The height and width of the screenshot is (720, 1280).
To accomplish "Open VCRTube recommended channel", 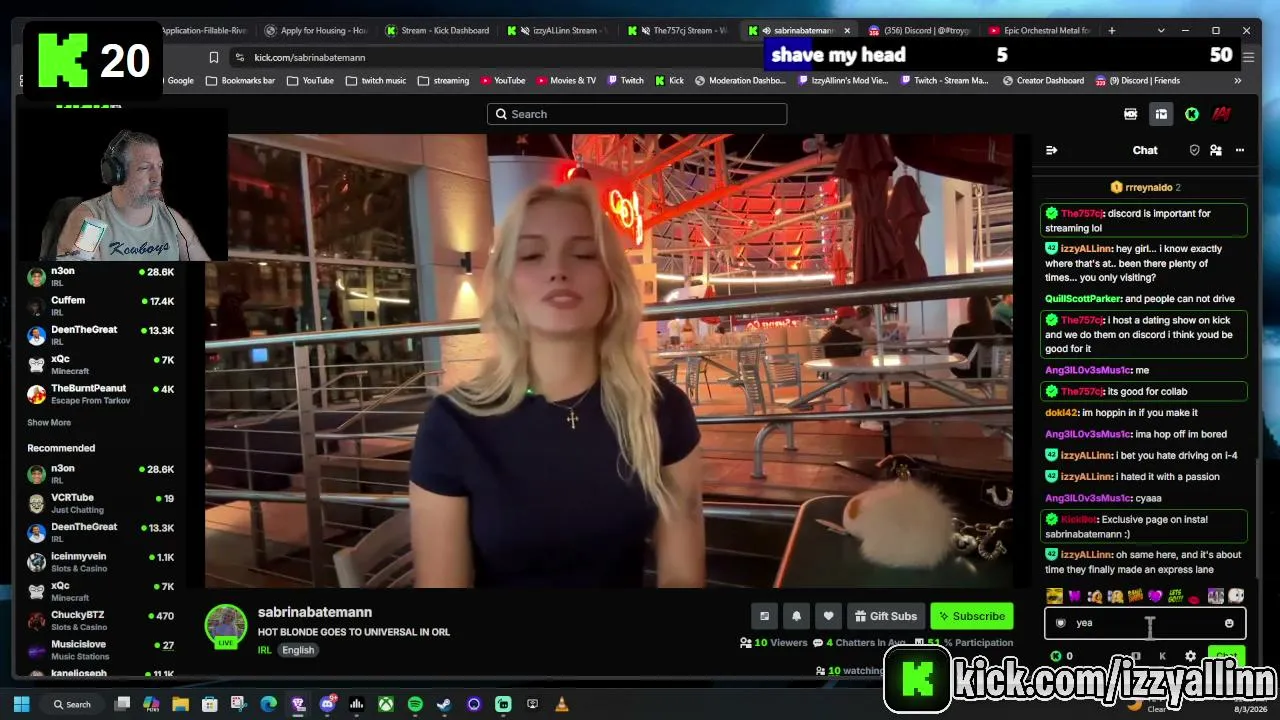I will (x=100, y=503).
